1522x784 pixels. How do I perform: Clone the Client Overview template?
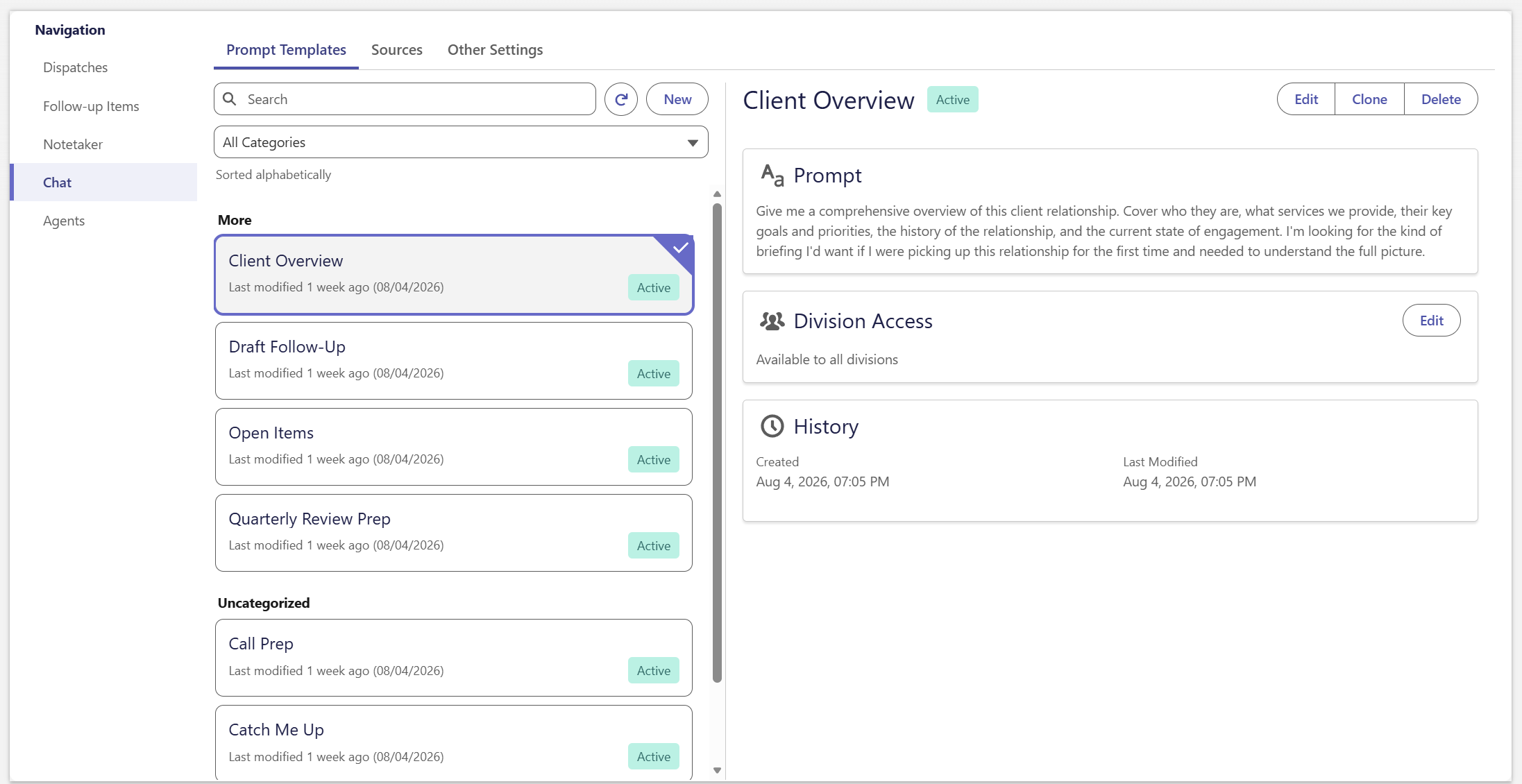click(x=1369, y=99)
